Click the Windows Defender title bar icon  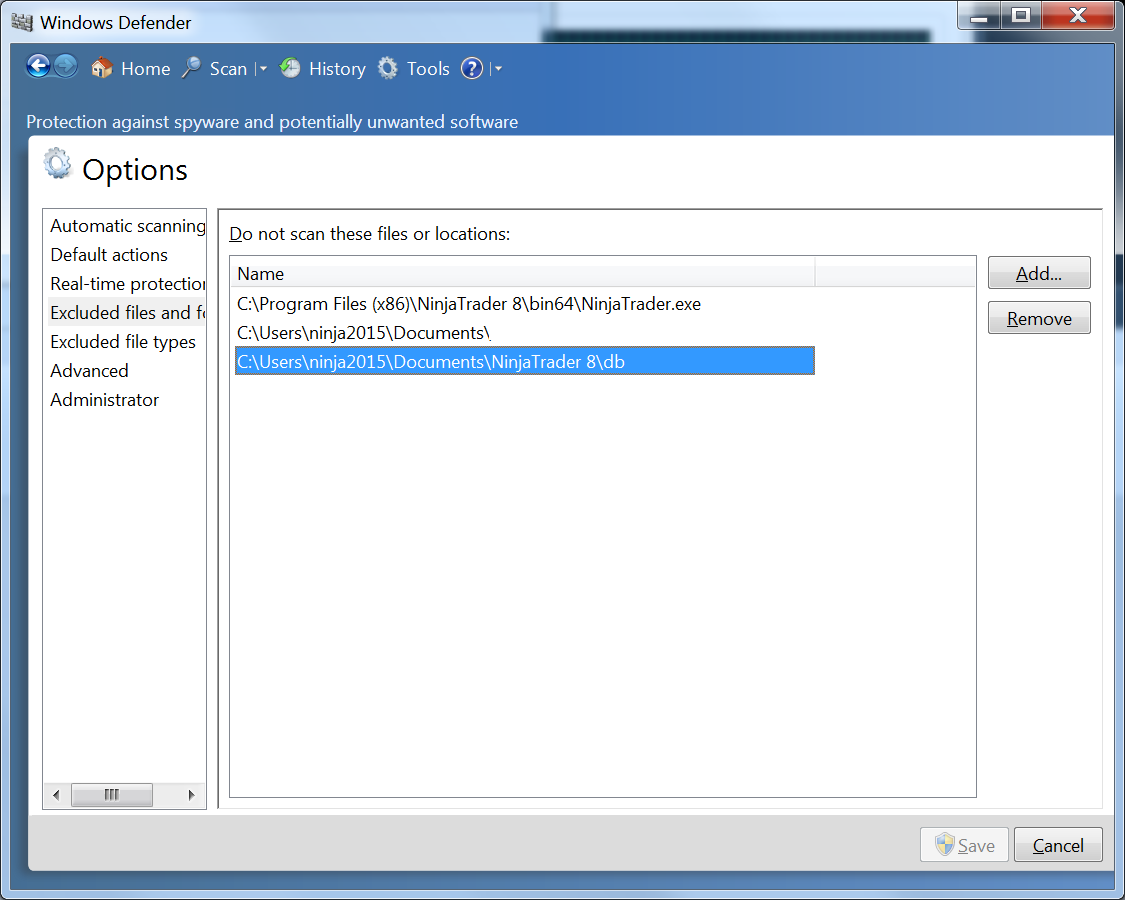tap(22, 22)
